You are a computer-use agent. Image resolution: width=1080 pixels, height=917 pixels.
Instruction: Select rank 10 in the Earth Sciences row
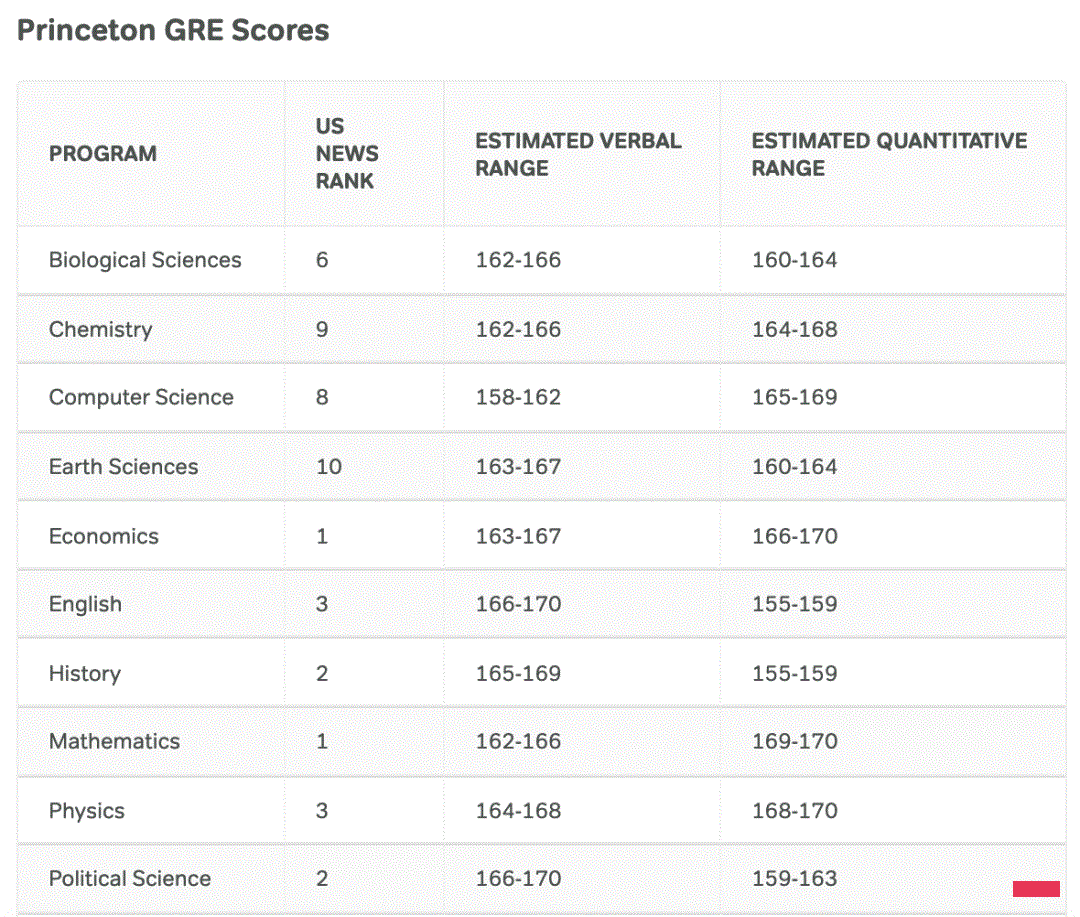(x=329, y=466)
